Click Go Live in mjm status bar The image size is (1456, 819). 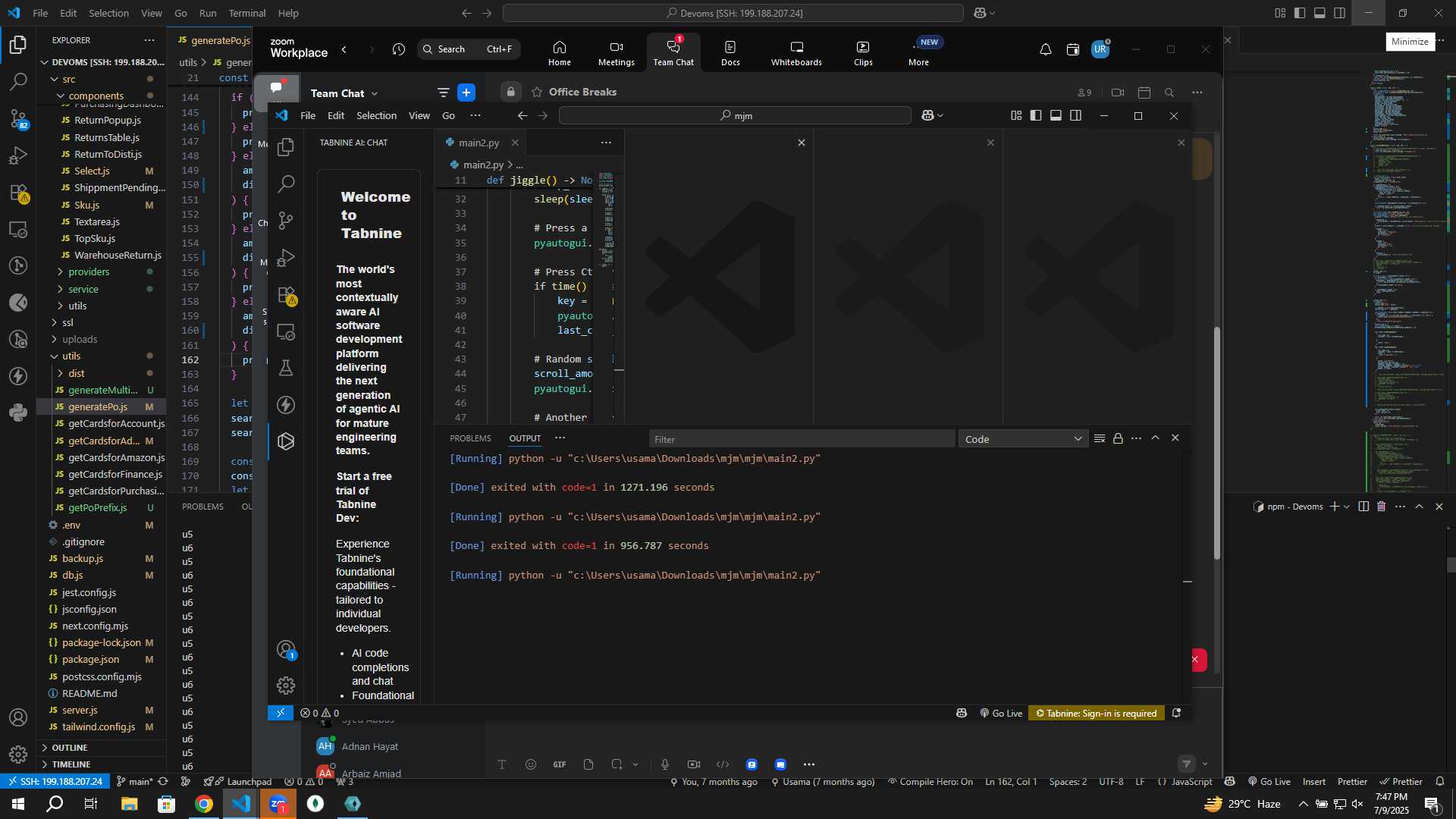click(1001, 714)
